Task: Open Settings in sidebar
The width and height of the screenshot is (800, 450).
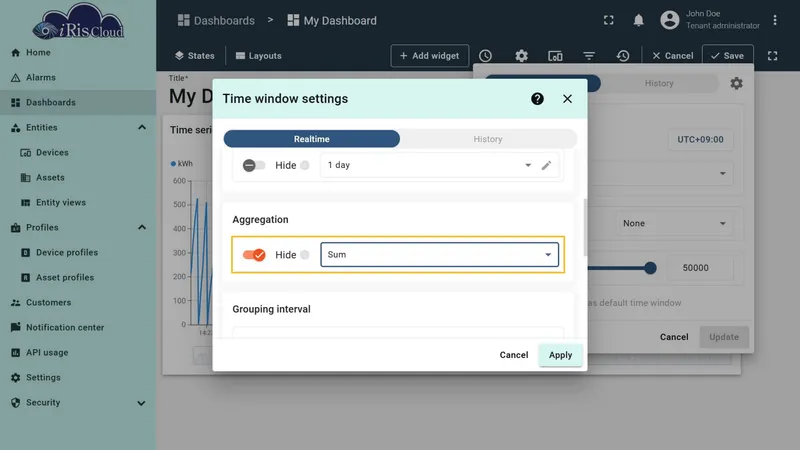Action: [x=78, y=378]
